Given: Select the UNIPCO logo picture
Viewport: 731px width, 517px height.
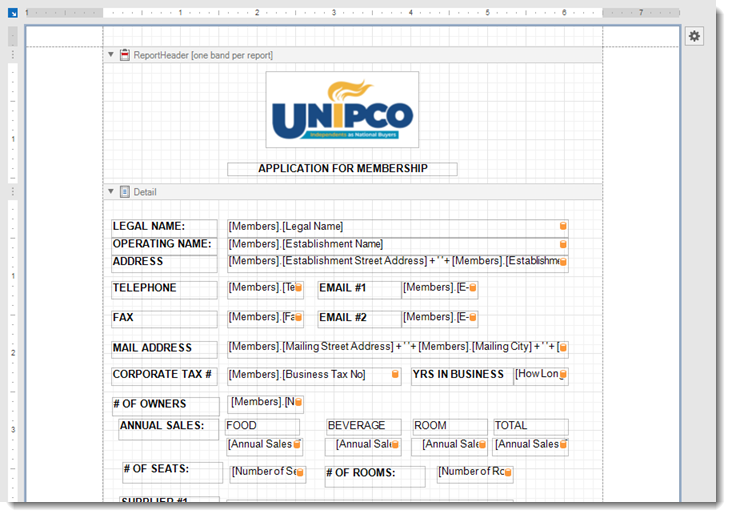Looking at the screenshot, I should [x=342, y=110].
